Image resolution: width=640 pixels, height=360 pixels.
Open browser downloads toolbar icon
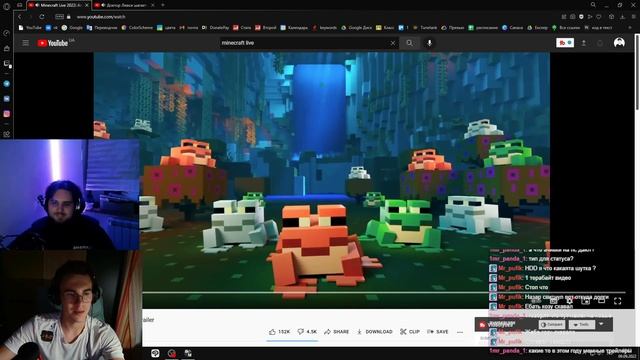(622, 17)
